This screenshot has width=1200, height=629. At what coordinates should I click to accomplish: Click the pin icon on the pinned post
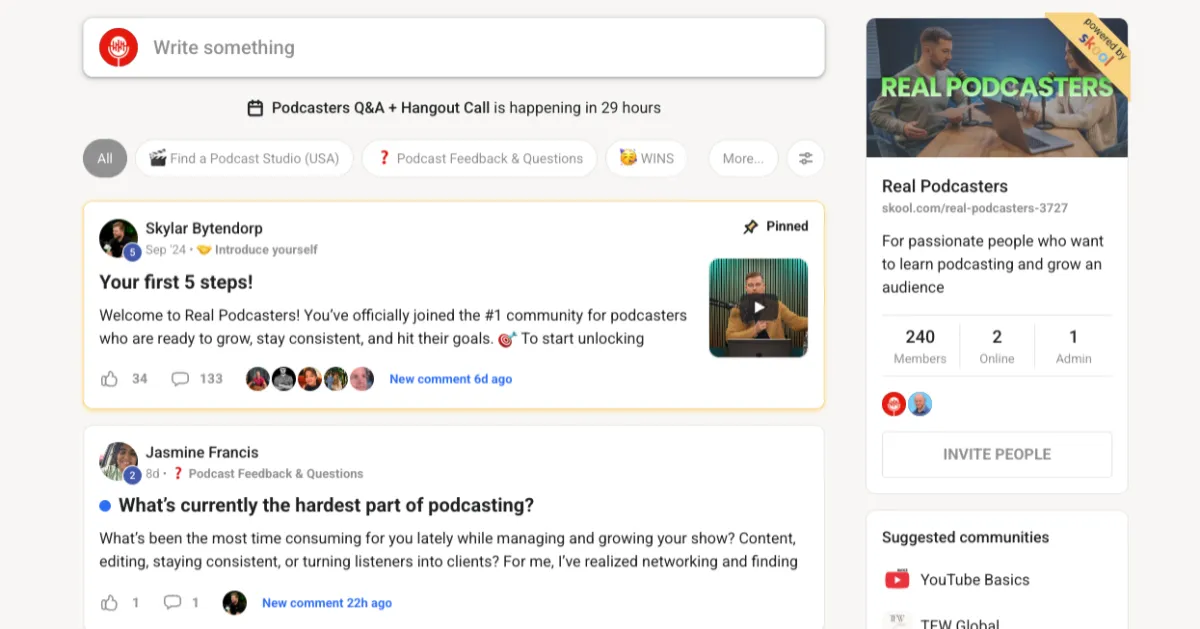(x=750, y=227)
